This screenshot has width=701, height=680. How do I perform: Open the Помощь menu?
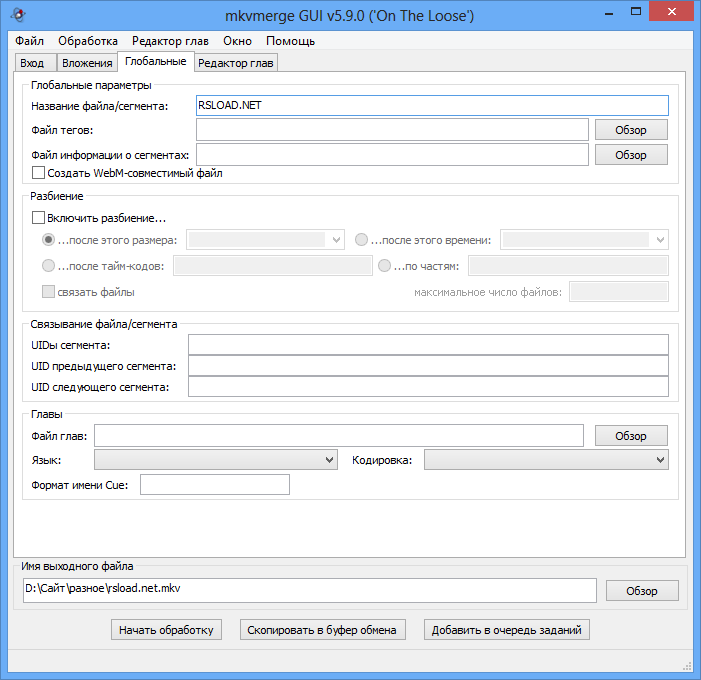point(291,41)
